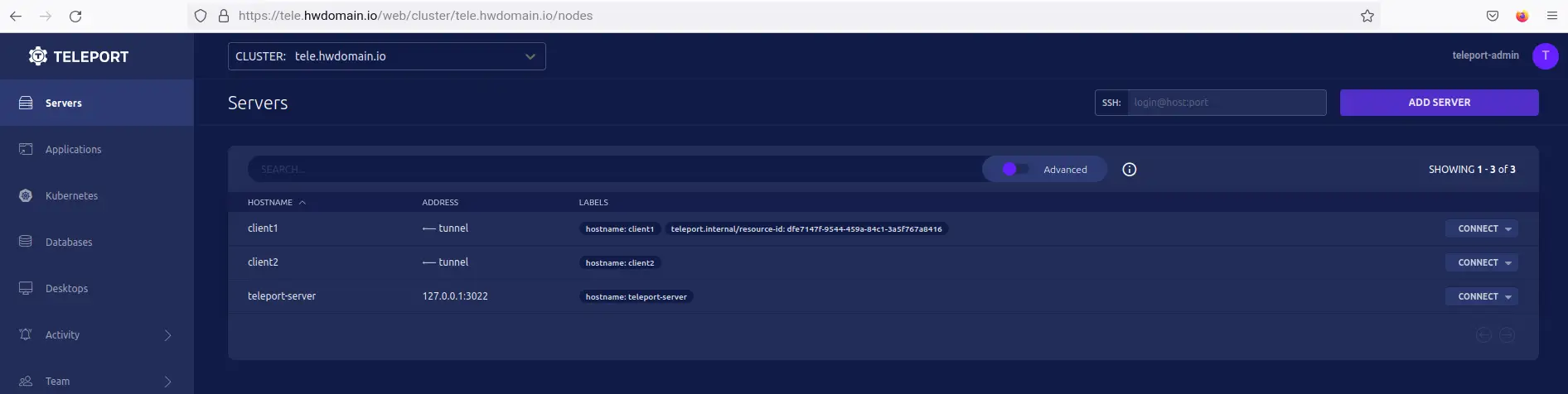This screenshot has width=1568, height=394.
Task: Click the LABELS column header
Action: click(593, 202)
